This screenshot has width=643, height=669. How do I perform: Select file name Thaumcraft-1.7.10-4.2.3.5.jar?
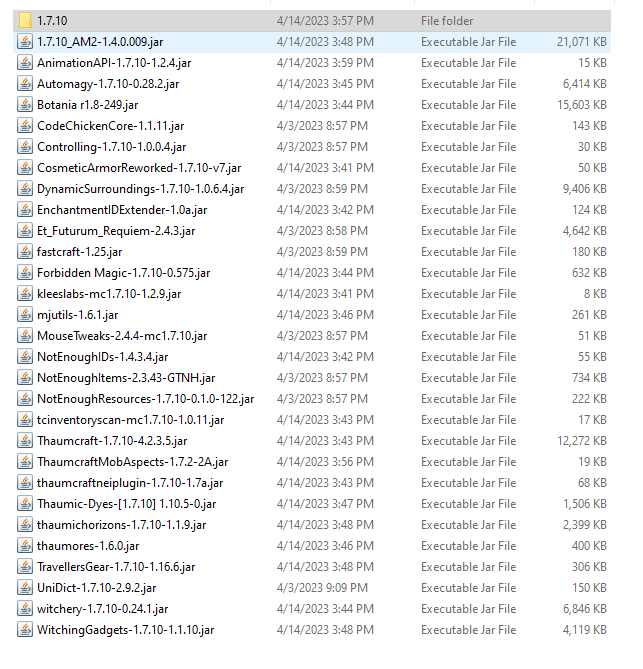coord(112,441)
